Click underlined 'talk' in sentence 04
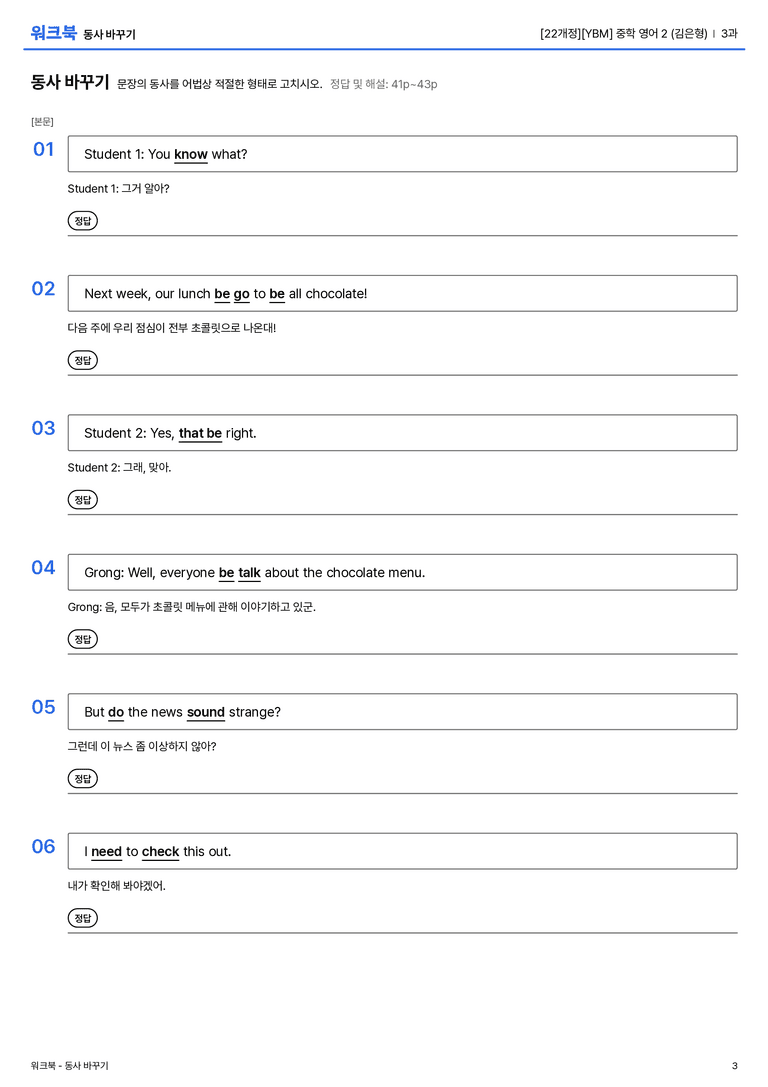Viewport: 768px width, 1087px height. (x=250, y=573)
